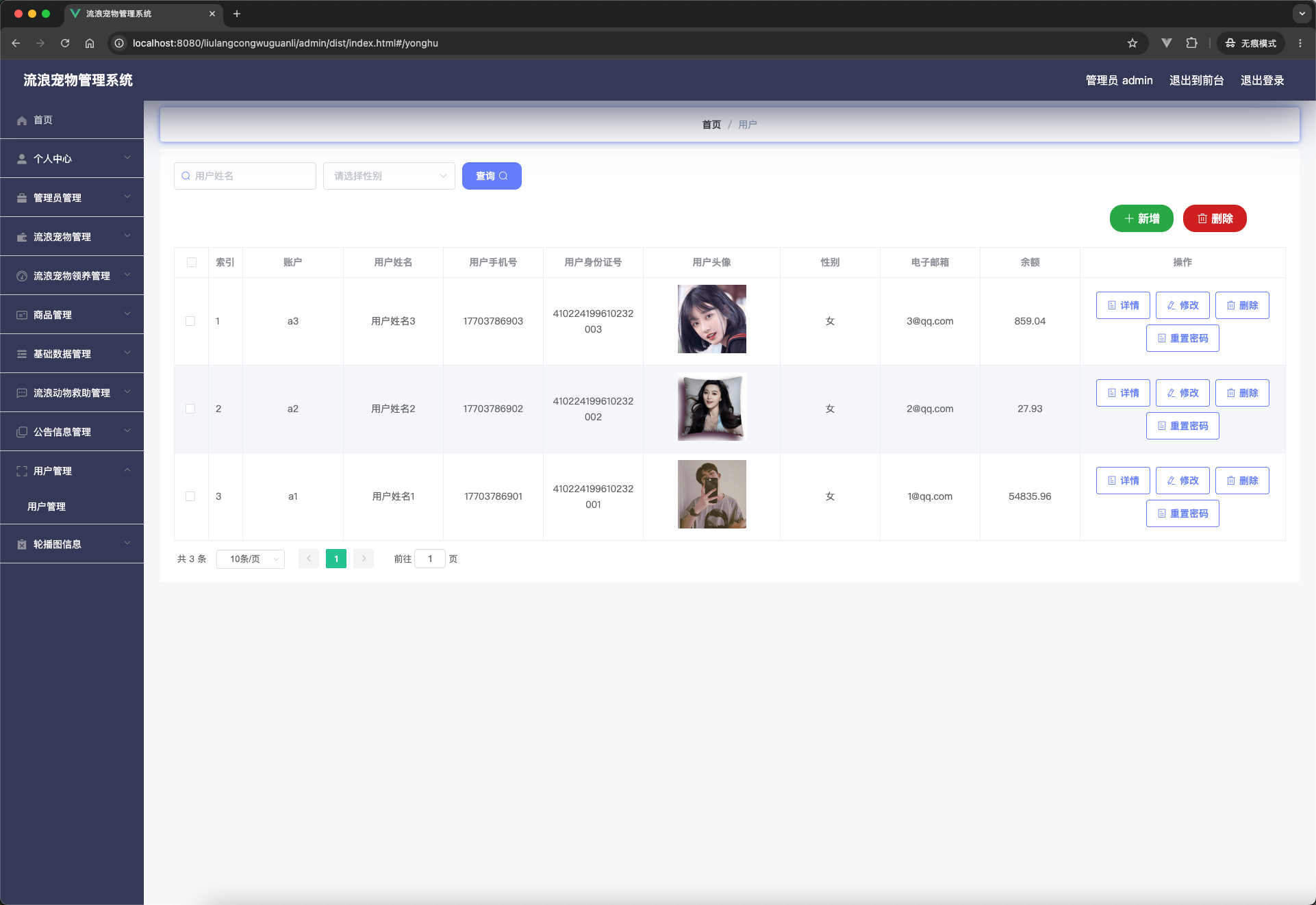This screenshot has width=1316, height=905.
Task: Open the tab search chevron at top right
Action: [1302, 14]
